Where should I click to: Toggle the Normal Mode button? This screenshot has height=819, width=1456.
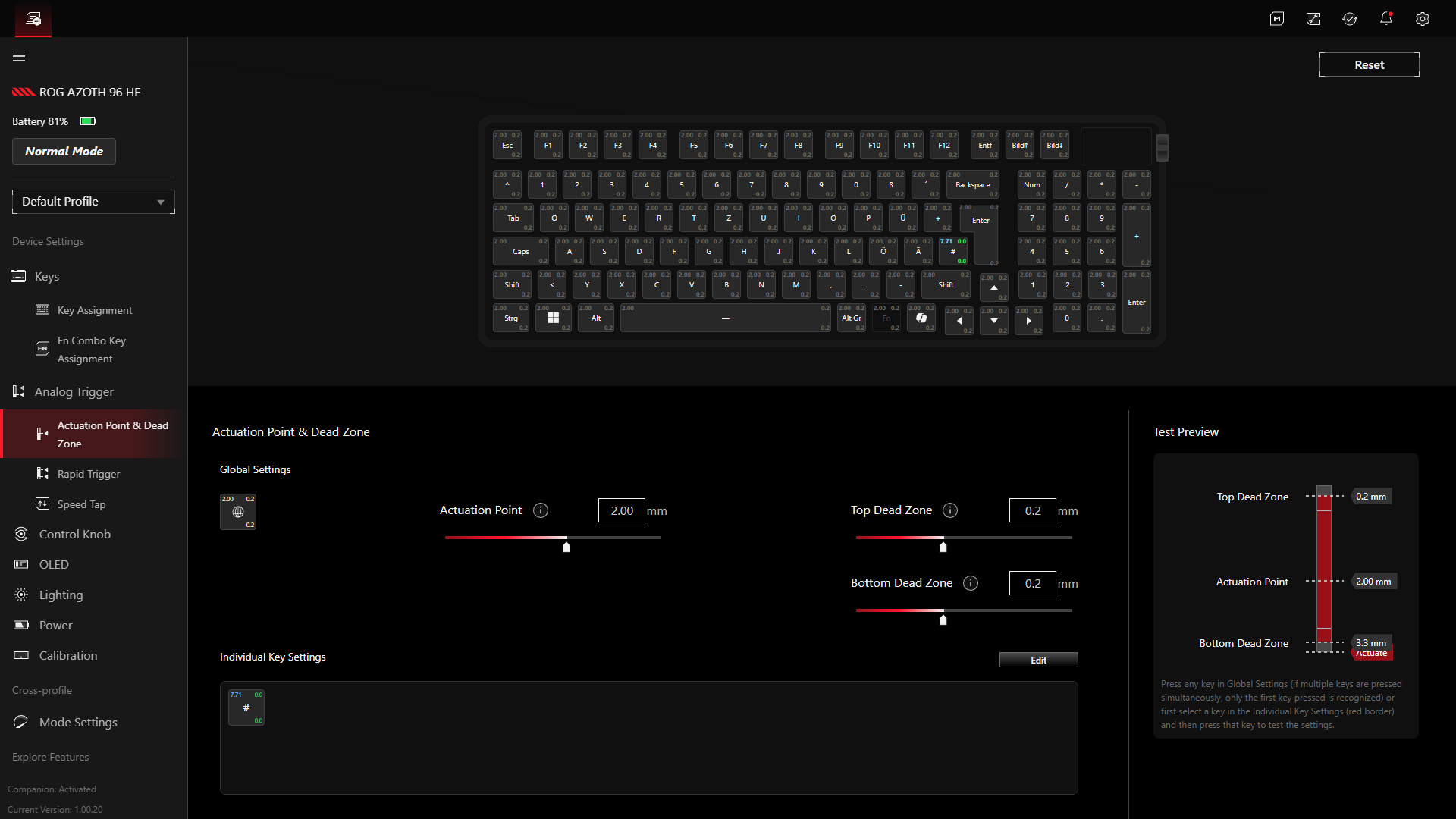click(x=64, y=152)
